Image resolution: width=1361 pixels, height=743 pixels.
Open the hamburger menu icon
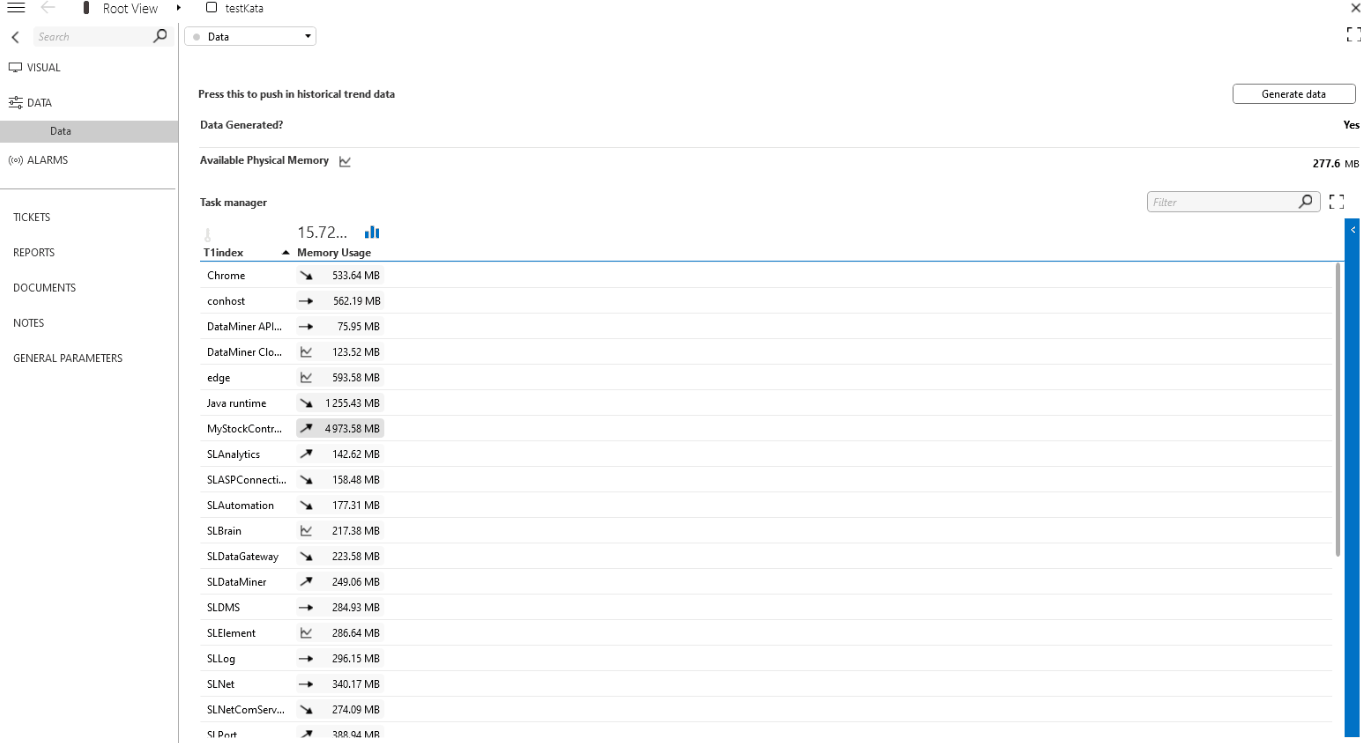(14, 8)
